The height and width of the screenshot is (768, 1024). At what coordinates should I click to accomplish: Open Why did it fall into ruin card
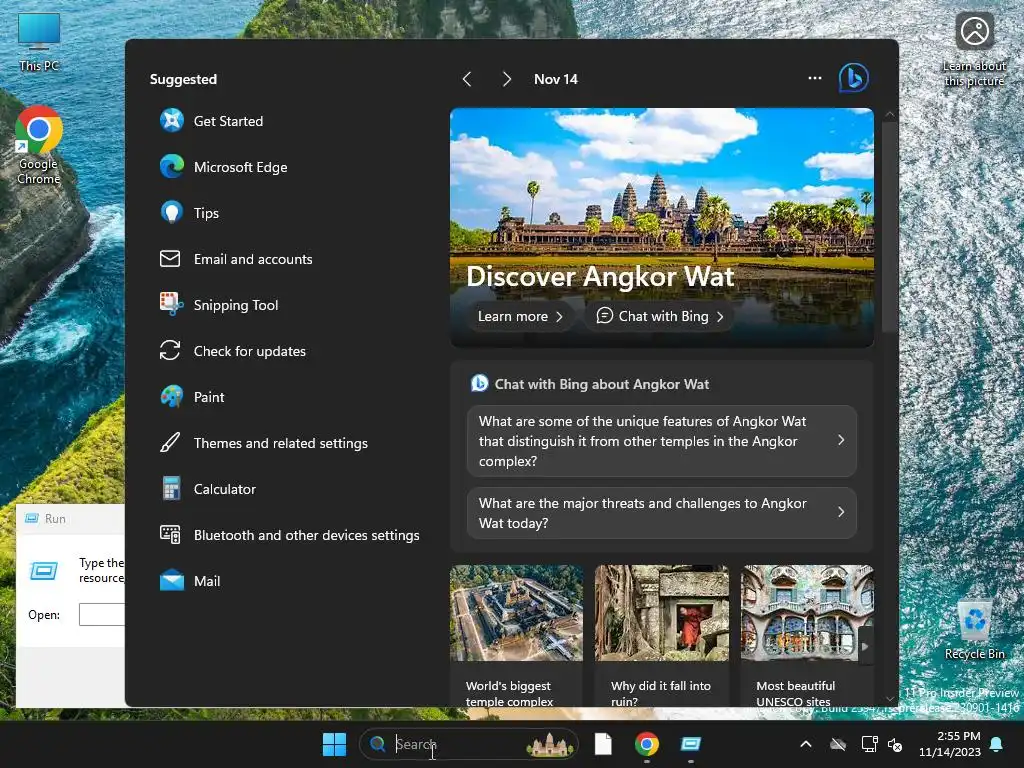pos(662,637)
